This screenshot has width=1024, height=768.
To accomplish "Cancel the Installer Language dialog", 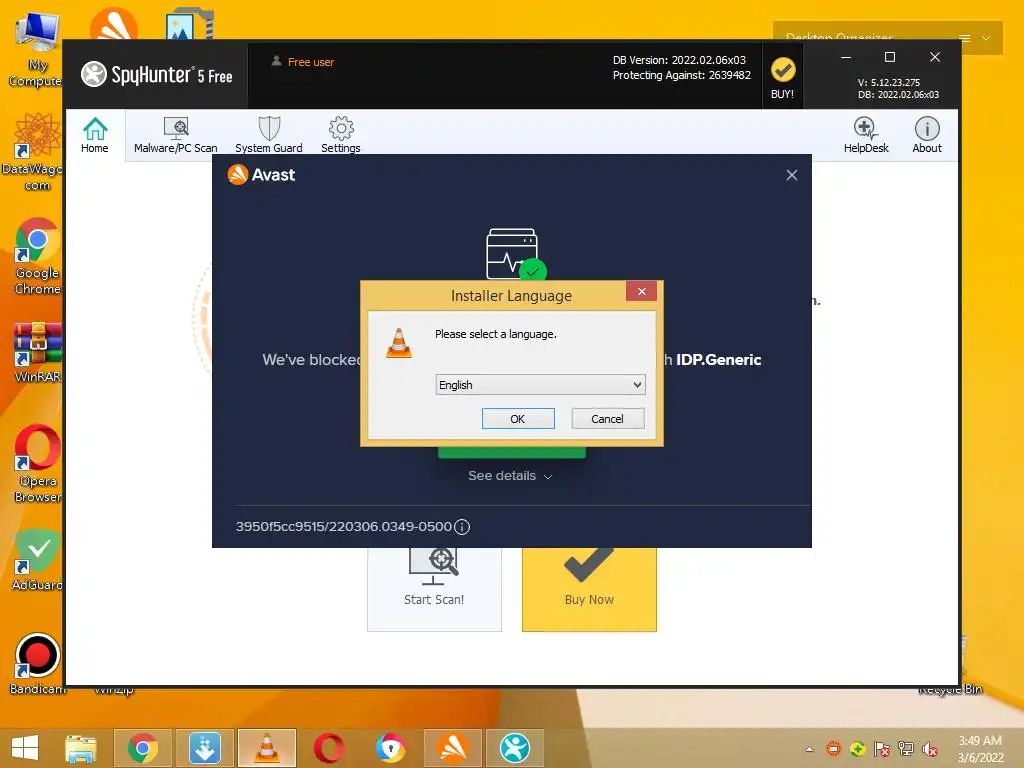I will point(607,419).
